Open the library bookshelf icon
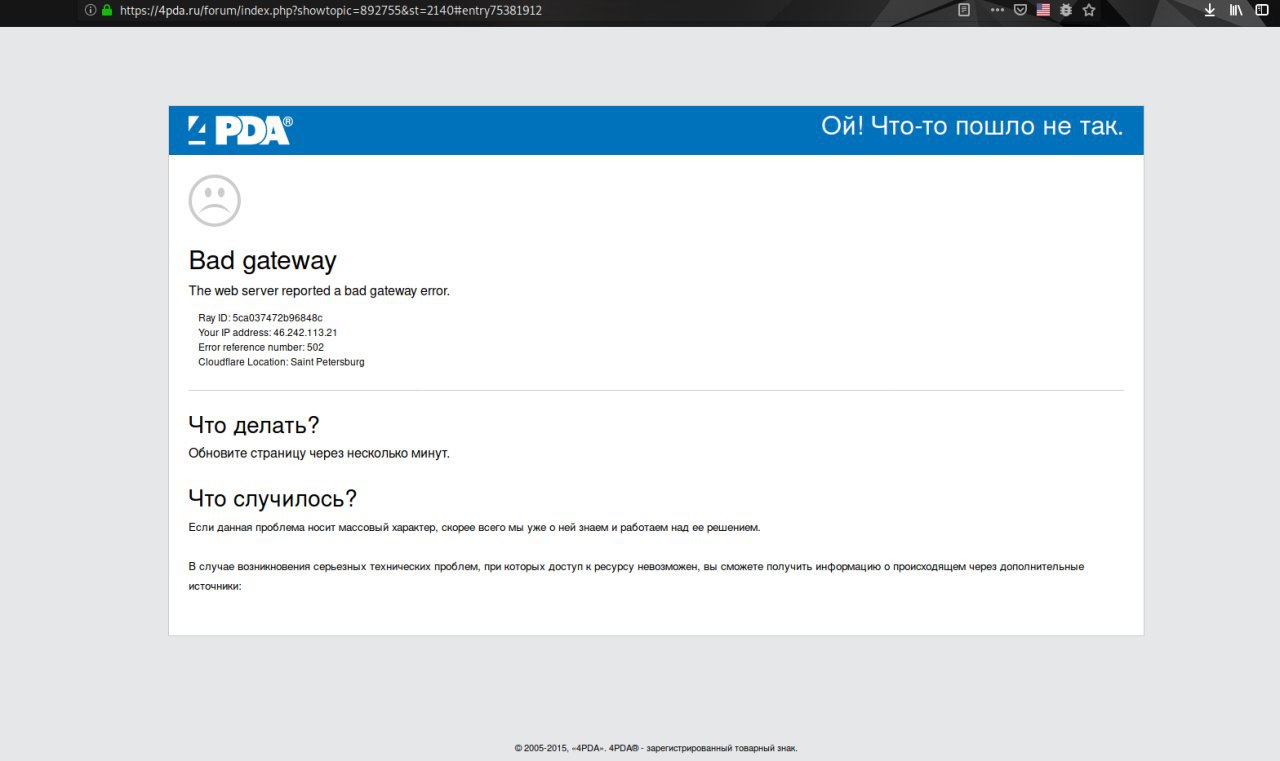The height and width of the screenshot is (761, 1280). coord(1236,10)
